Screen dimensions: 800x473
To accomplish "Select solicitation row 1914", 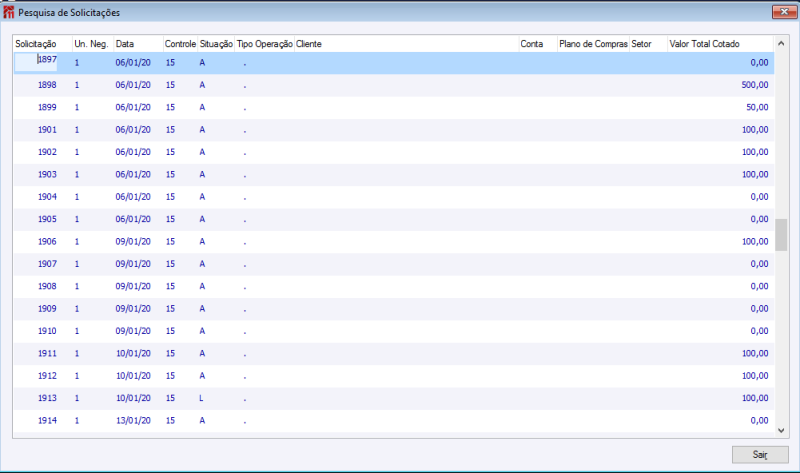I will (x=394, y=421).
